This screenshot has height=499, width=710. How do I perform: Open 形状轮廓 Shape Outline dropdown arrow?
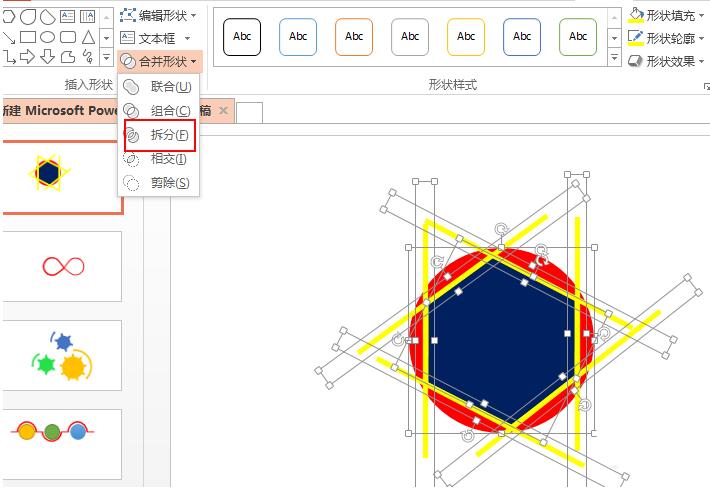[x=702, y=38]
